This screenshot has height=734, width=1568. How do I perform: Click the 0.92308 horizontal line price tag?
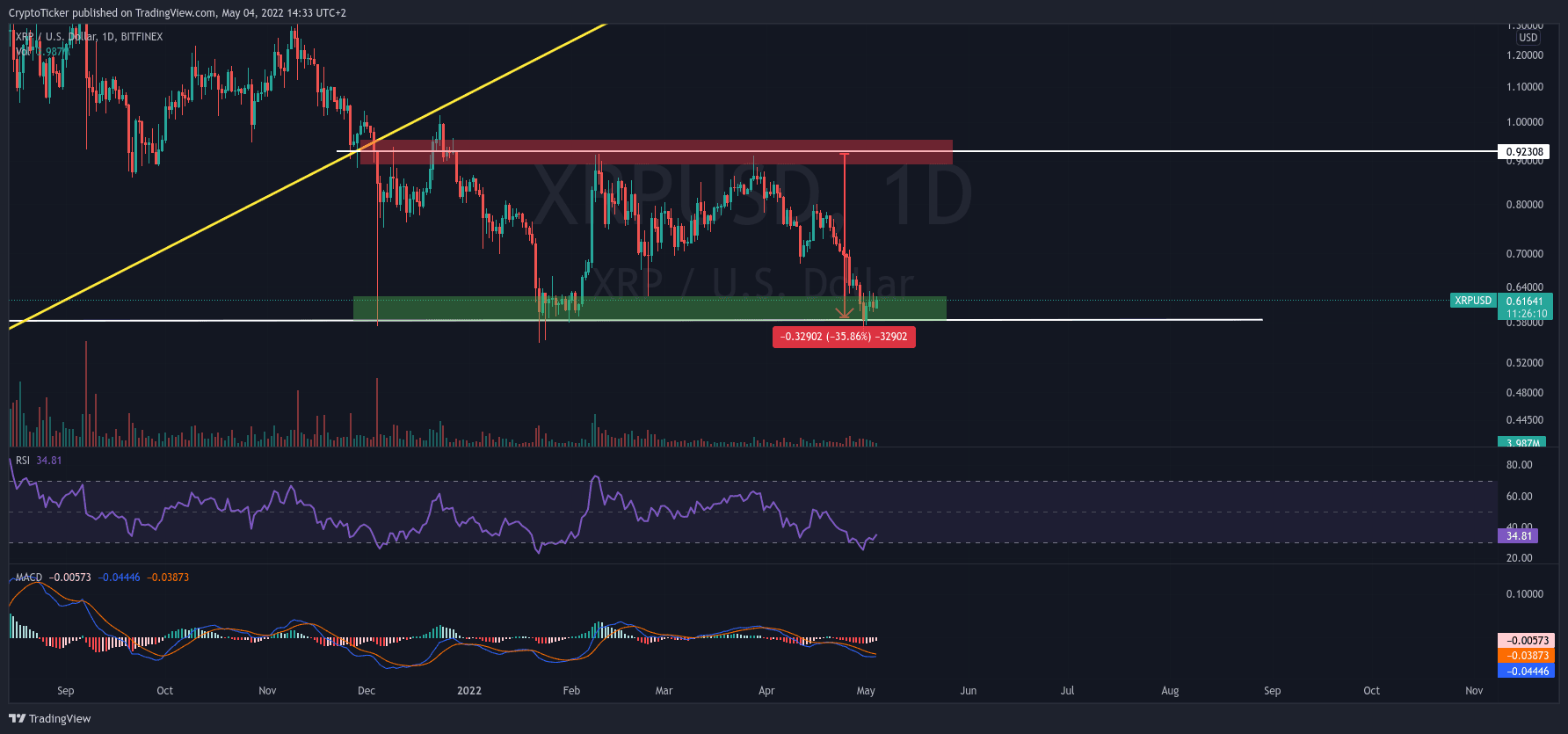pyautogui.click(x=1524, y=152)
